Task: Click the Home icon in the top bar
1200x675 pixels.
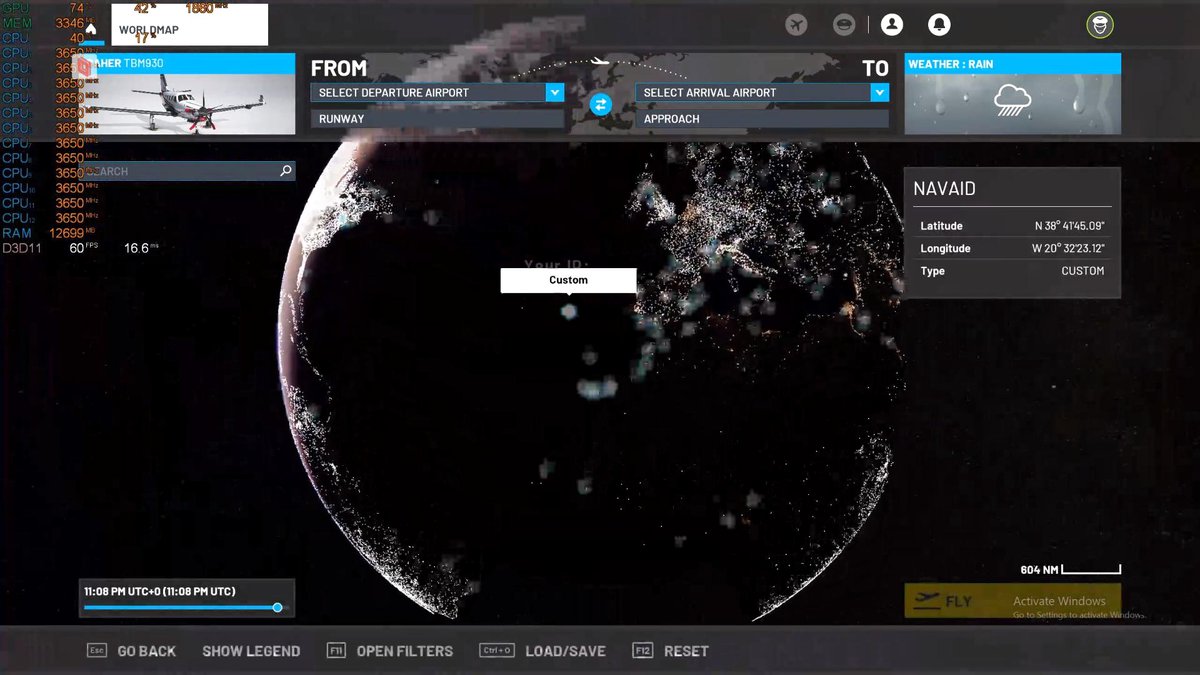Action: (x=91, y=29)
